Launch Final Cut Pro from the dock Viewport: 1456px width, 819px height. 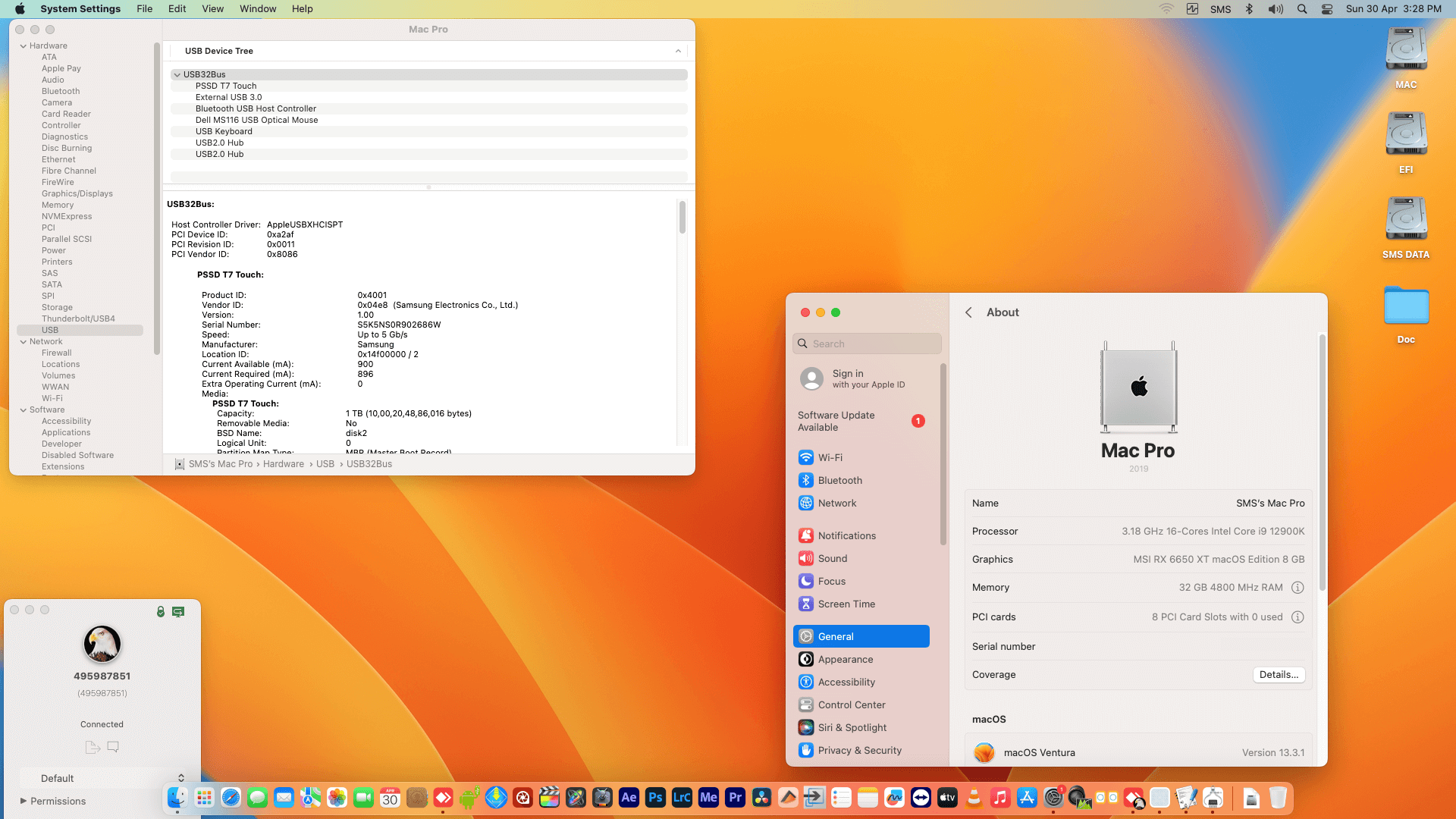coord(549,798)
